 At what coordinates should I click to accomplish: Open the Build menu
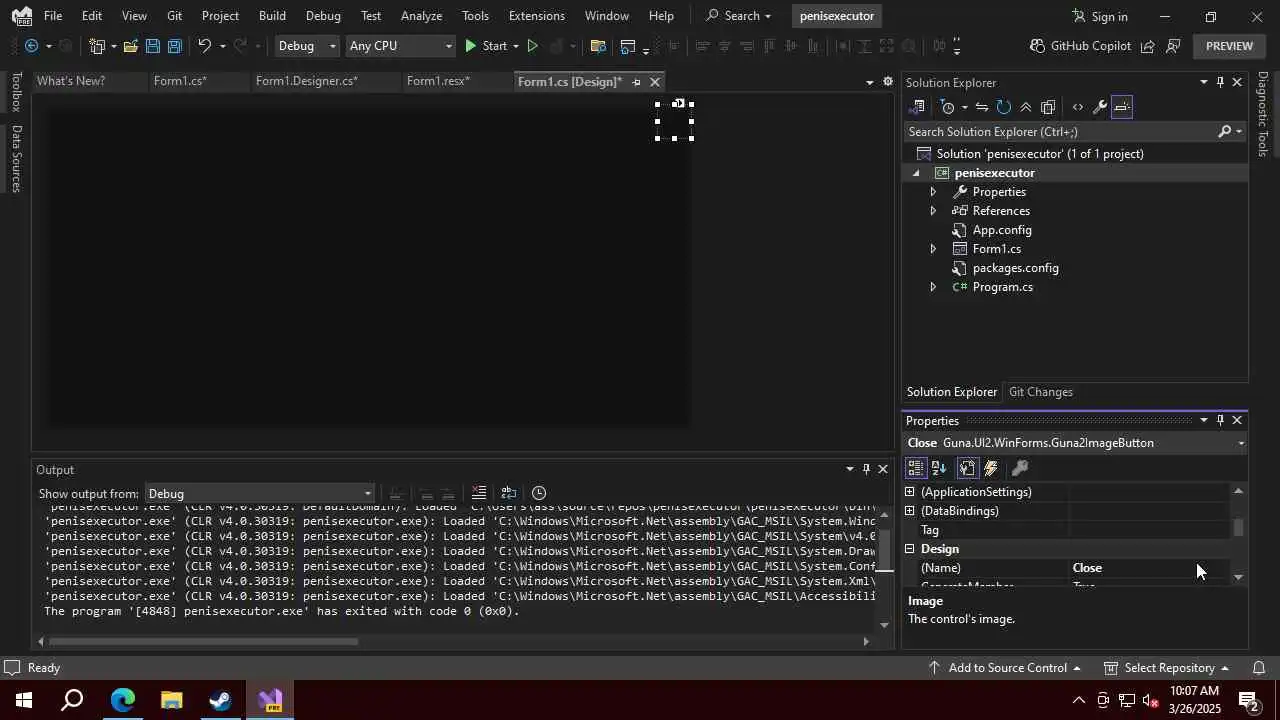tap(272, 16)
